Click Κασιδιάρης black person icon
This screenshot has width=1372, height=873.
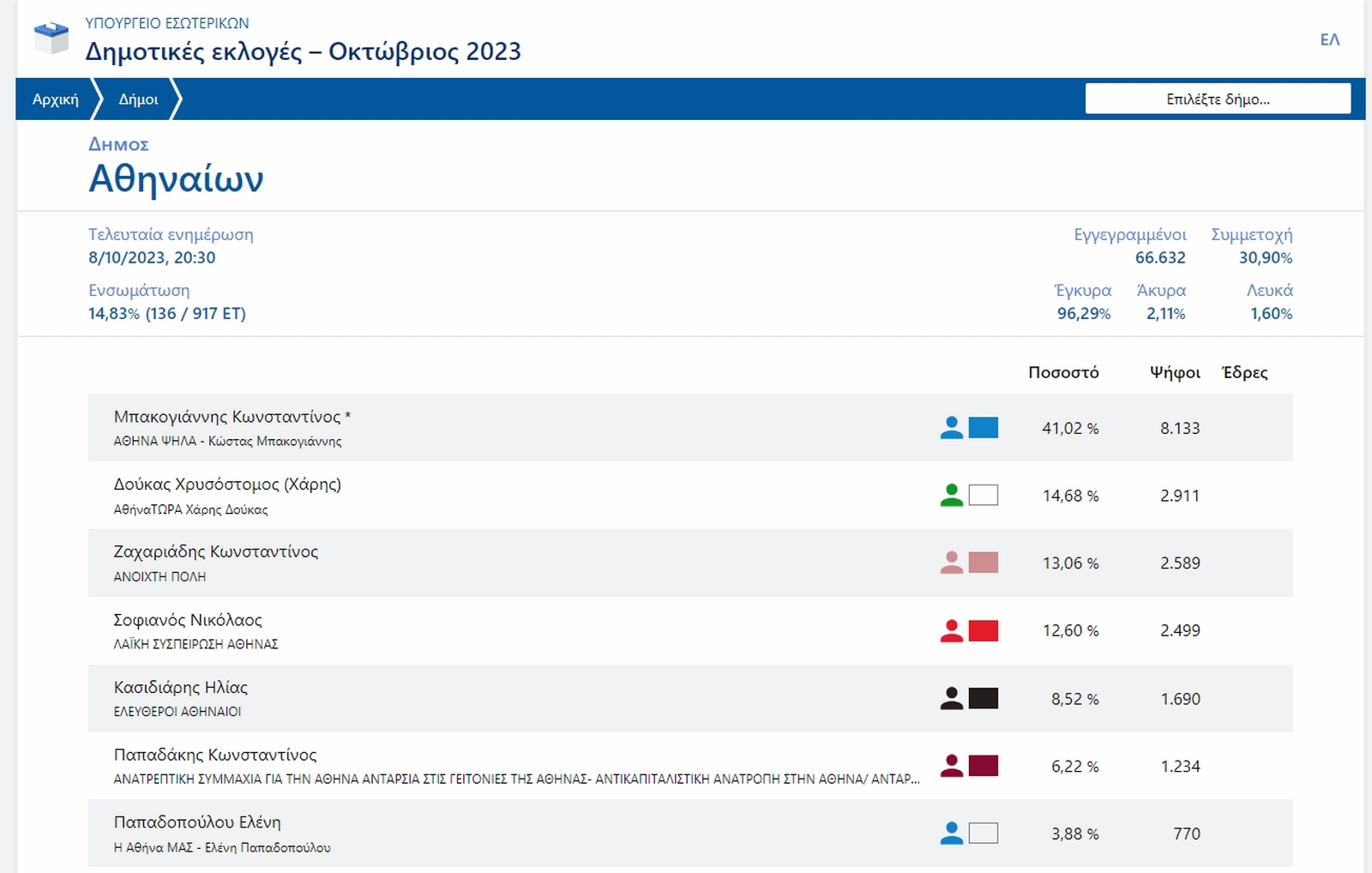tap(951, 698)
